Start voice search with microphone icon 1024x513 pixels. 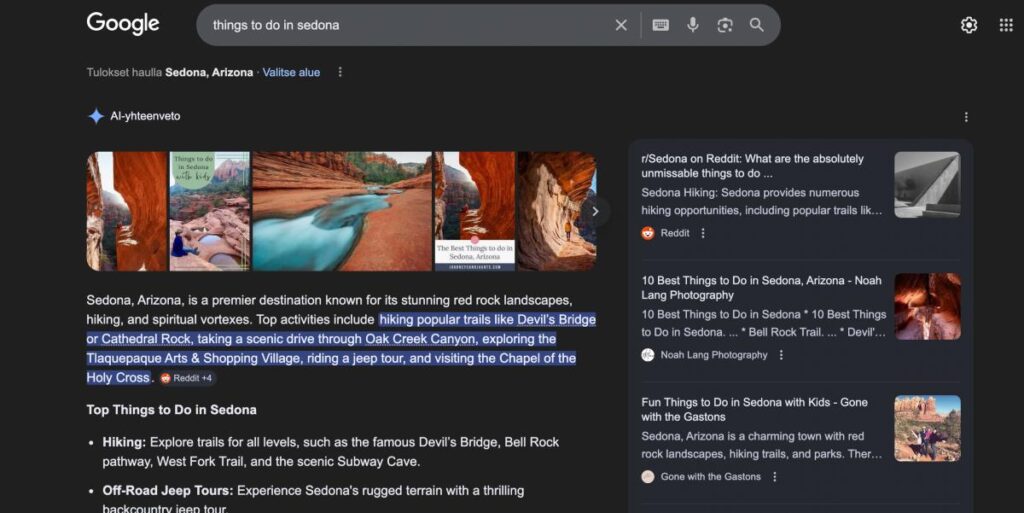[693, 25]
